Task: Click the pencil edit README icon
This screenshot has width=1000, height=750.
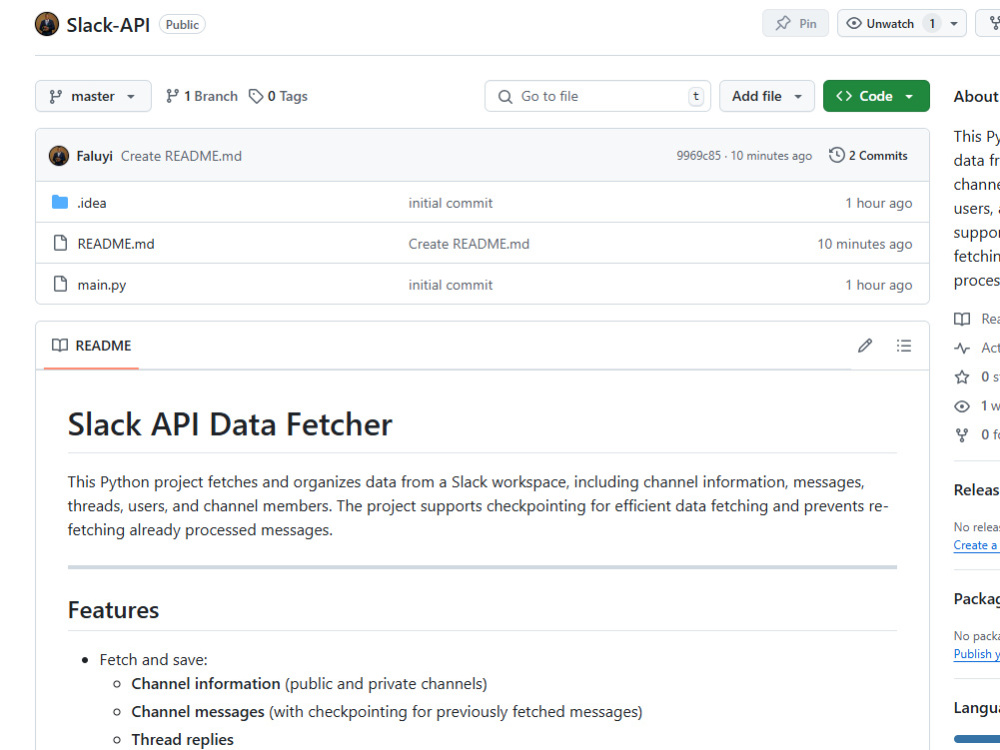Action: pyautogui.click(x=865, y=346)
